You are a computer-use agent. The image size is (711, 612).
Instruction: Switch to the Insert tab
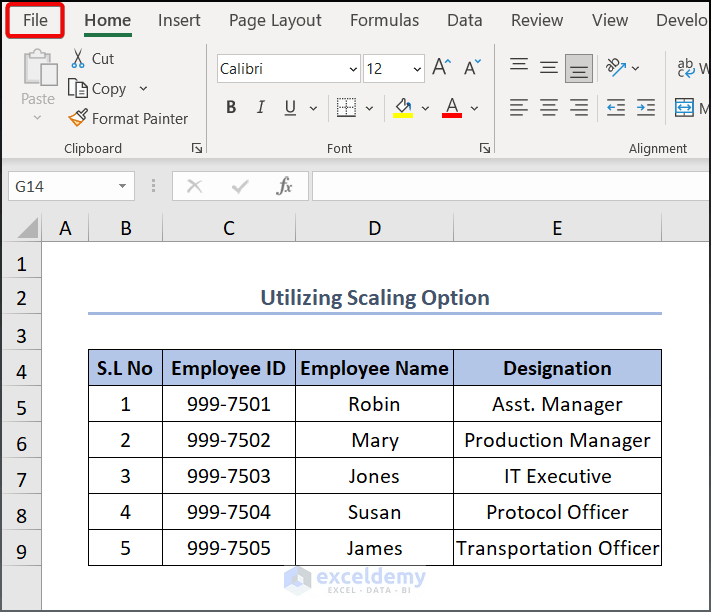(x=179, y=20)
